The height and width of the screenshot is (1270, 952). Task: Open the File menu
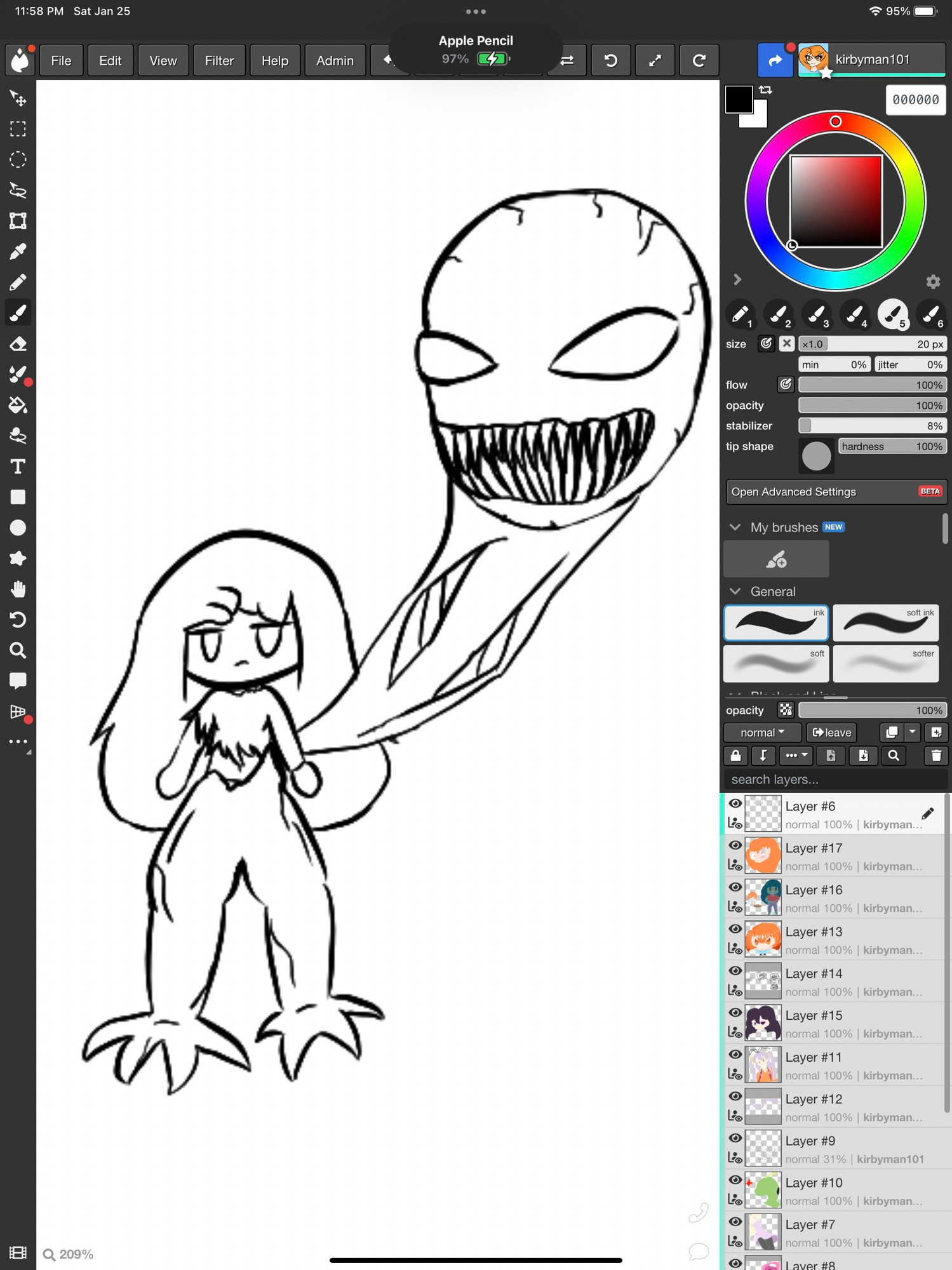pyautogui.click(x=61, y=60)
